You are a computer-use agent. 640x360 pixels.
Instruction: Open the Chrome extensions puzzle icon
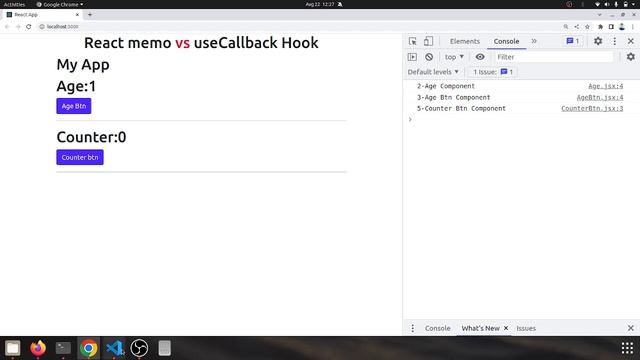click(x=600, y=27)
